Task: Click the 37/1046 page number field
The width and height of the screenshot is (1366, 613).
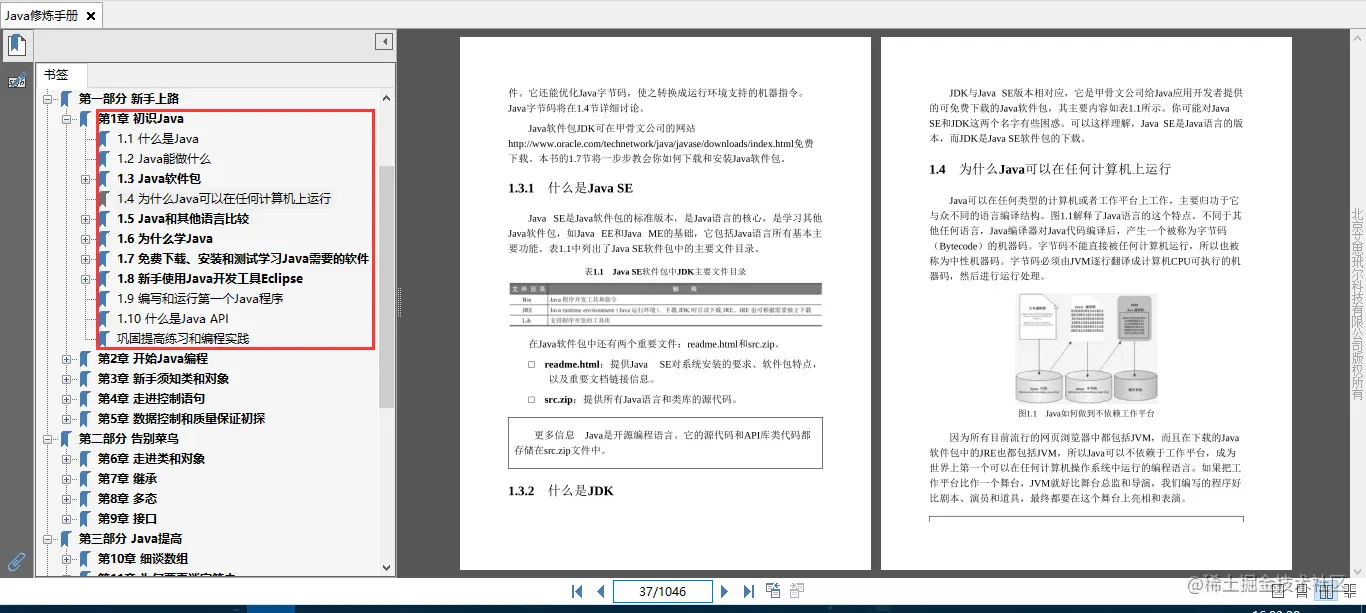Action: coord(662,590)
